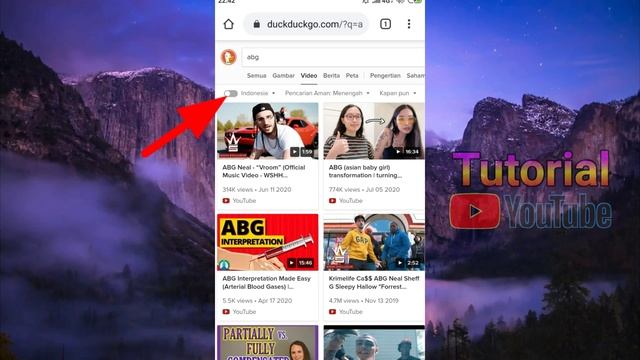The width and height of the screenshot is (640, 360).
Task: Click YouTube icon under ABG Interpretation video
Action: [x=226, y=311]
